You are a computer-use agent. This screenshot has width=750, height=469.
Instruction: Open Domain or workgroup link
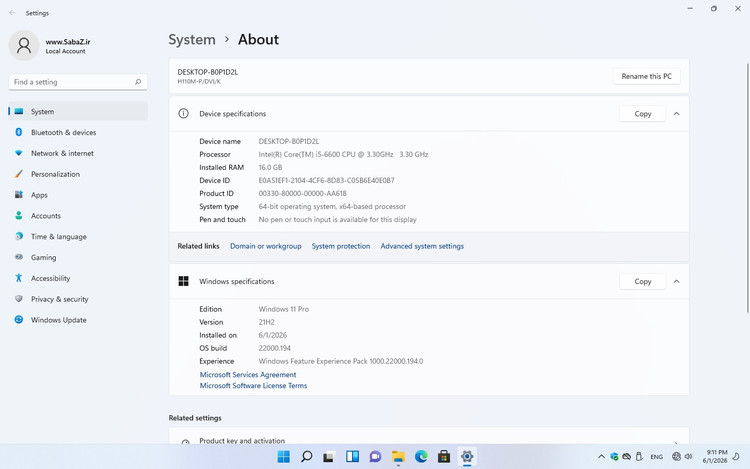265,246
